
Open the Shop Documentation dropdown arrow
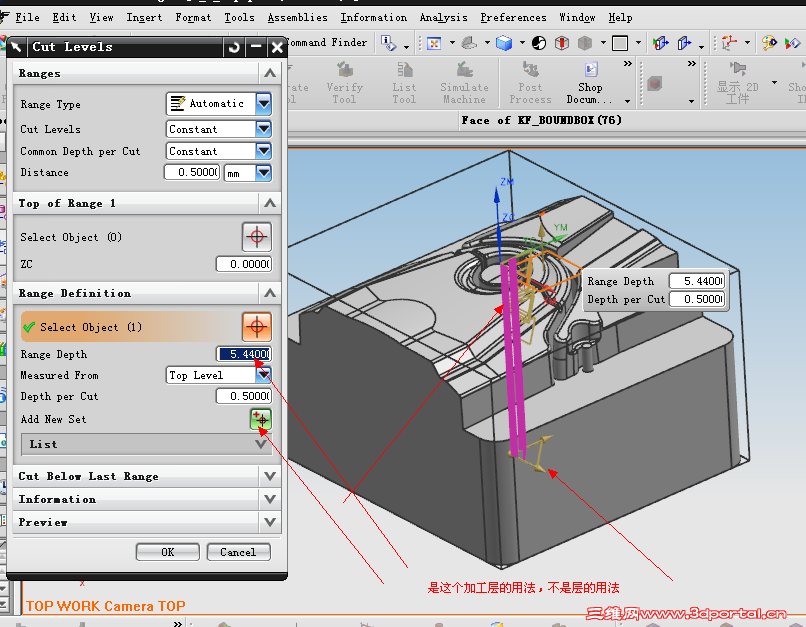(x=628, y=101)
